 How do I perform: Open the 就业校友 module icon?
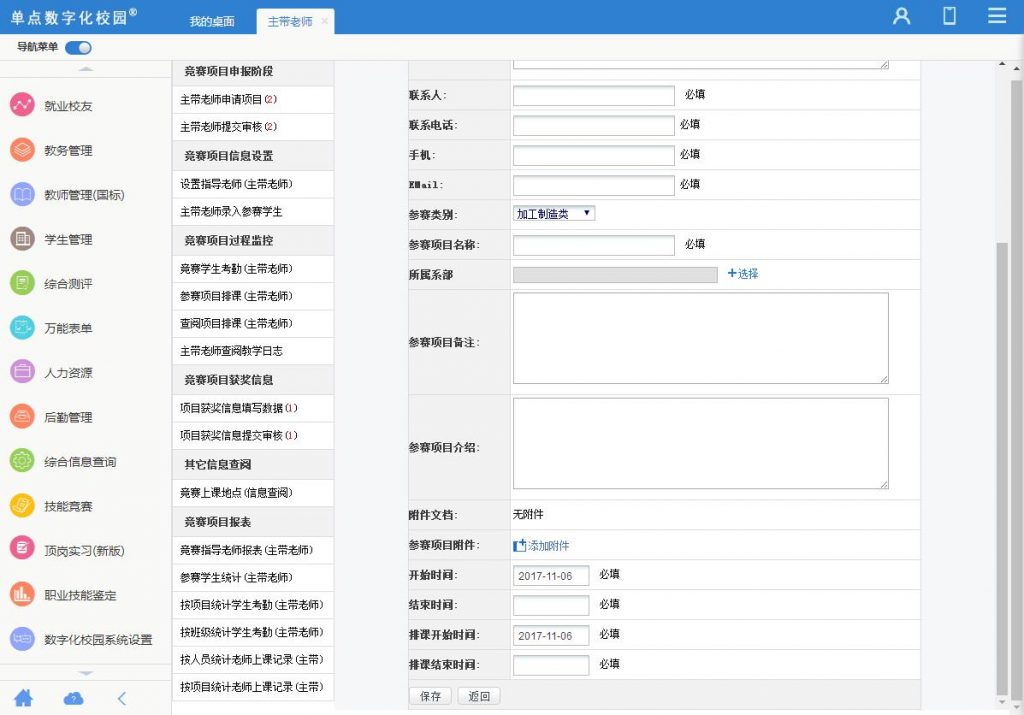[22, 104]
